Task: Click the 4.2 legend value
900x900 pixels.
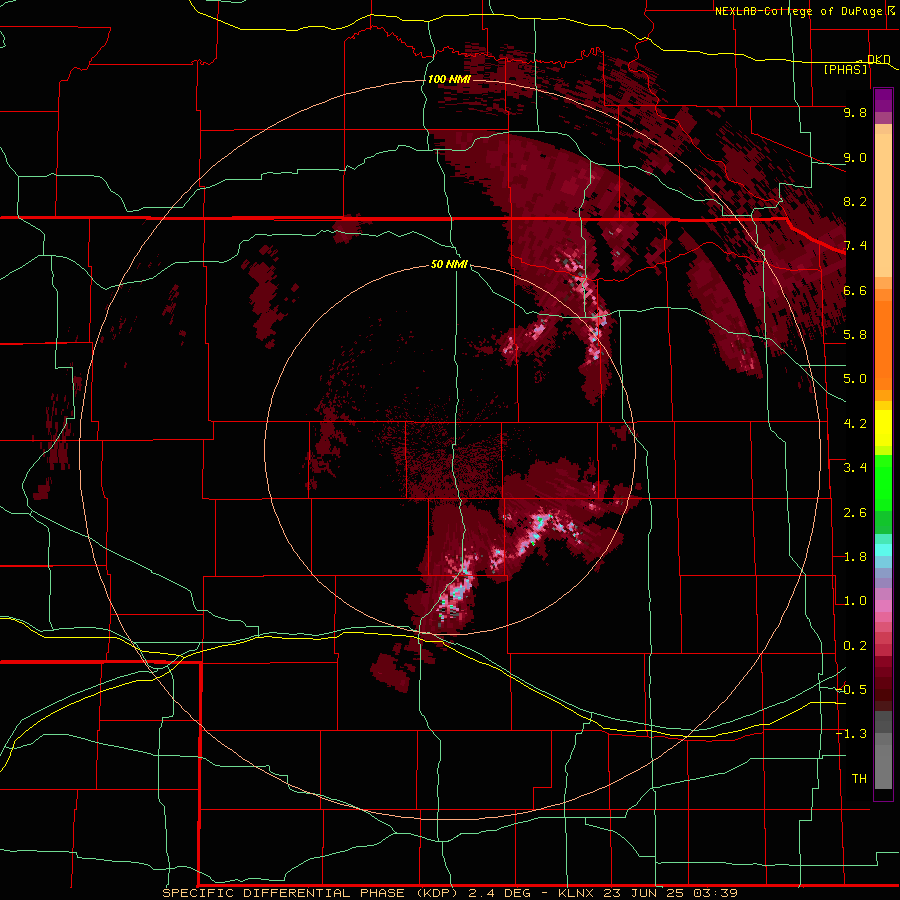Action: [x=855, y=424]
